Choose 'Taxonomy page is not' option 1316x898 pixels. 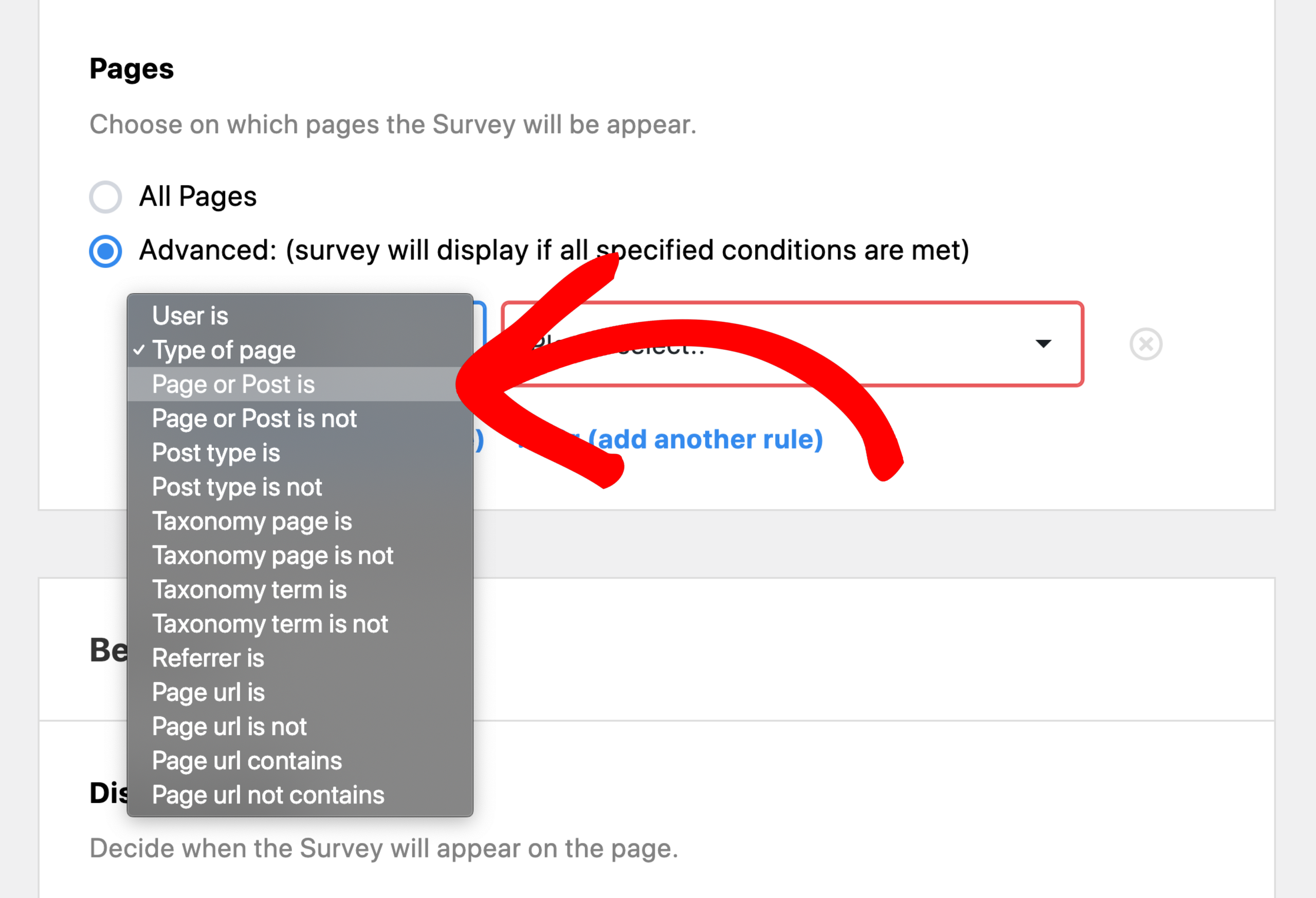tap(300, 555)
